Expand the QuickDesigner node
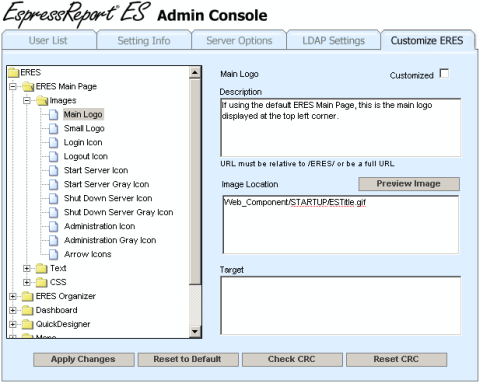The width and height of the screenshot is (480, 383). click(13, 324)
